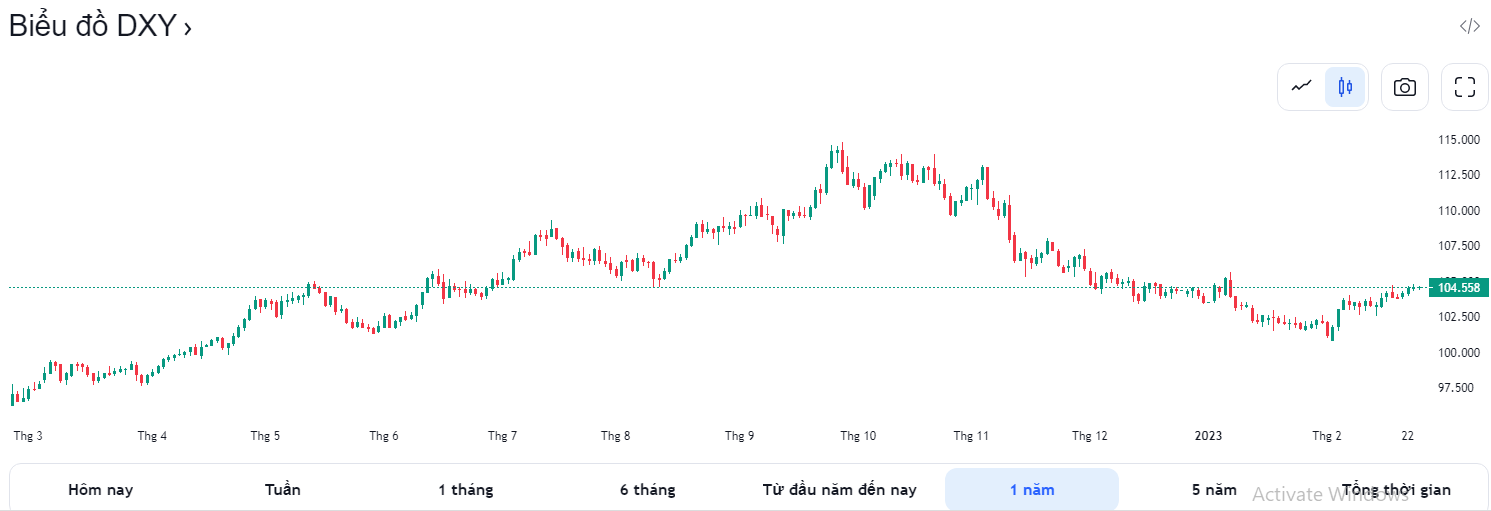
Task: Switch to the 1 tháng range
Action: coord(465,490)
